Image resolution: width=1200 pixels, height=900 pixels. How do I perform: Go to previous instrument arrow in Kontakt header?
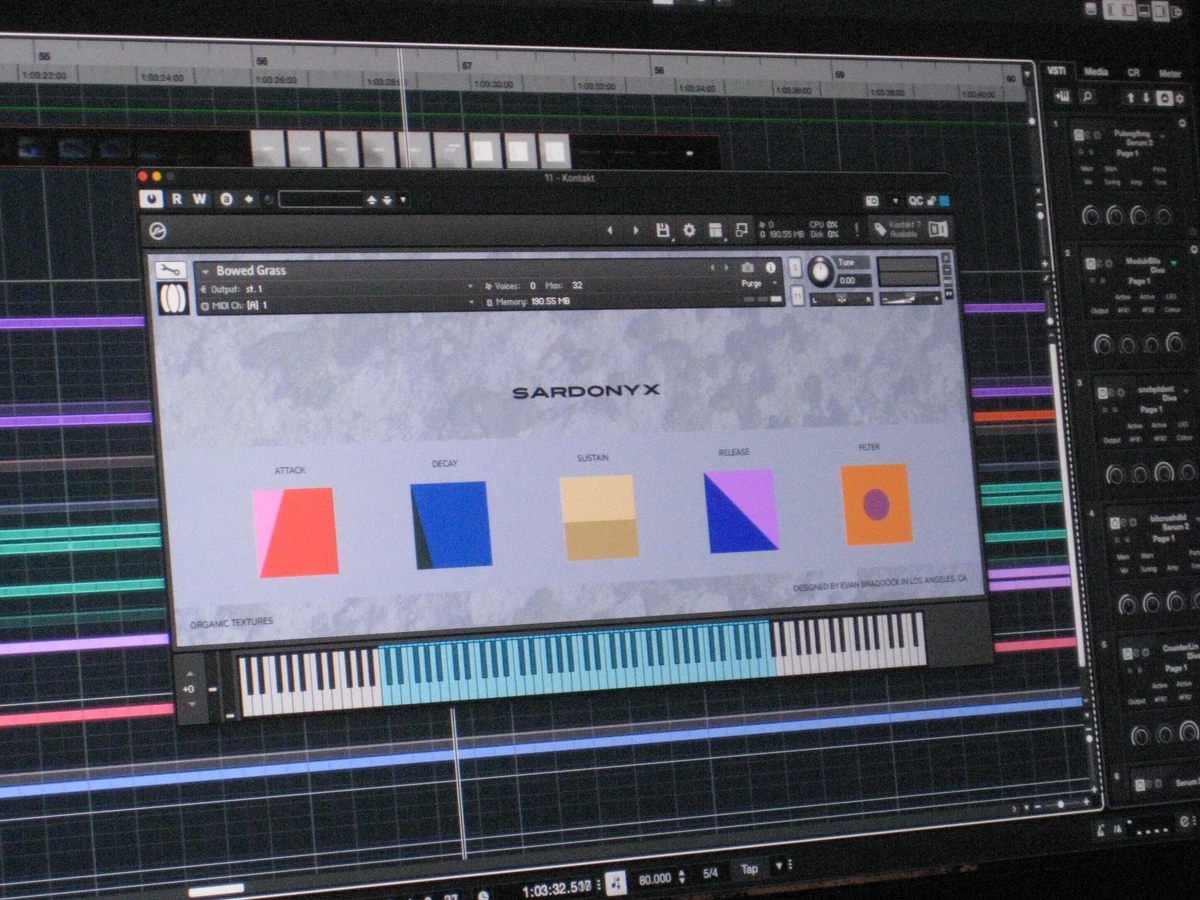(x=610, y=230)
